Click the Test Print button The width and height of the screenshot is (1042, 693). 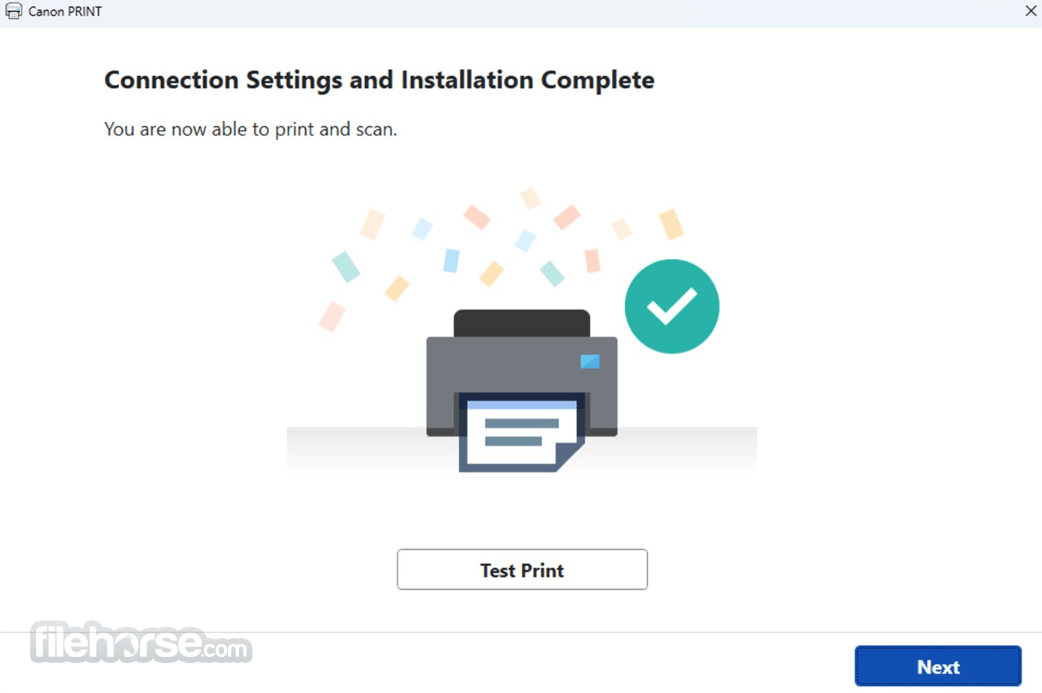522,569
